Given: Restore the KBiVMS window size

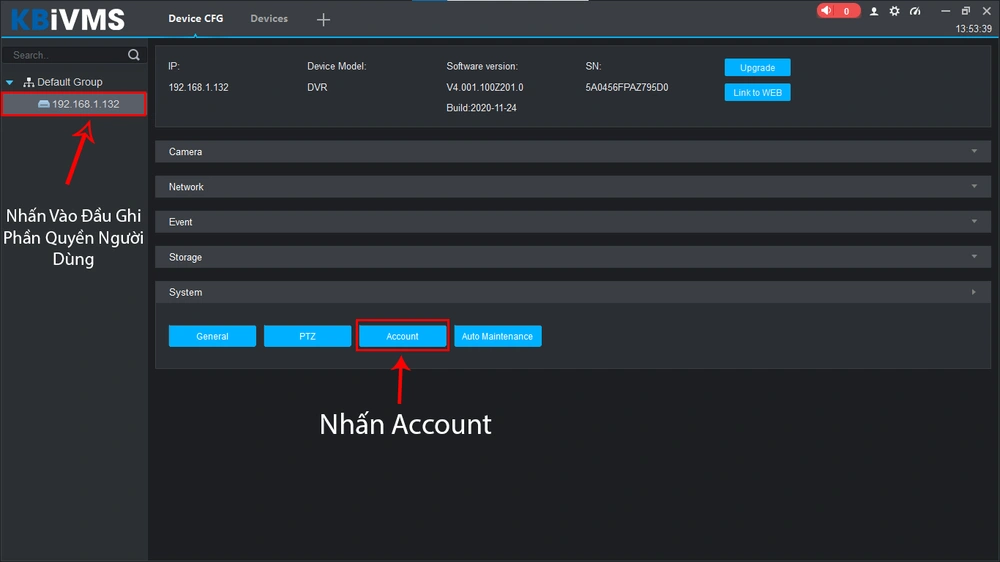Looking at the screenshot, I should [x=966, y=11].
